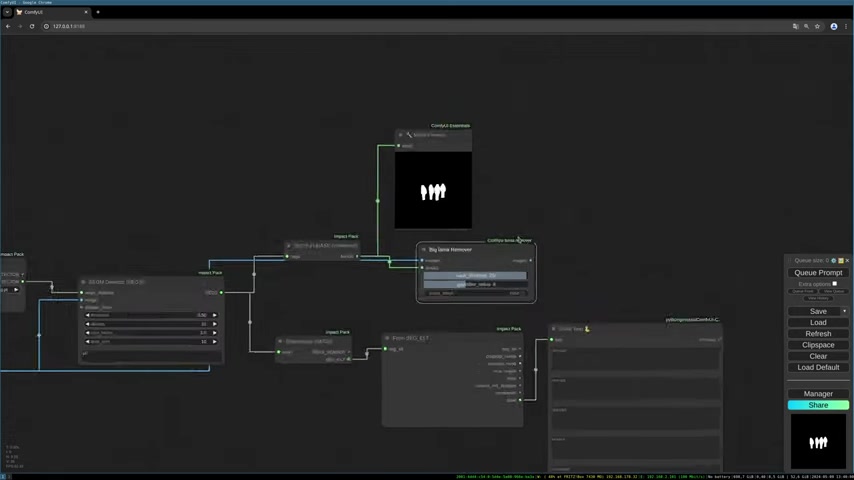
Task: Select the ComfyUI browser tab
Action: 52,12
